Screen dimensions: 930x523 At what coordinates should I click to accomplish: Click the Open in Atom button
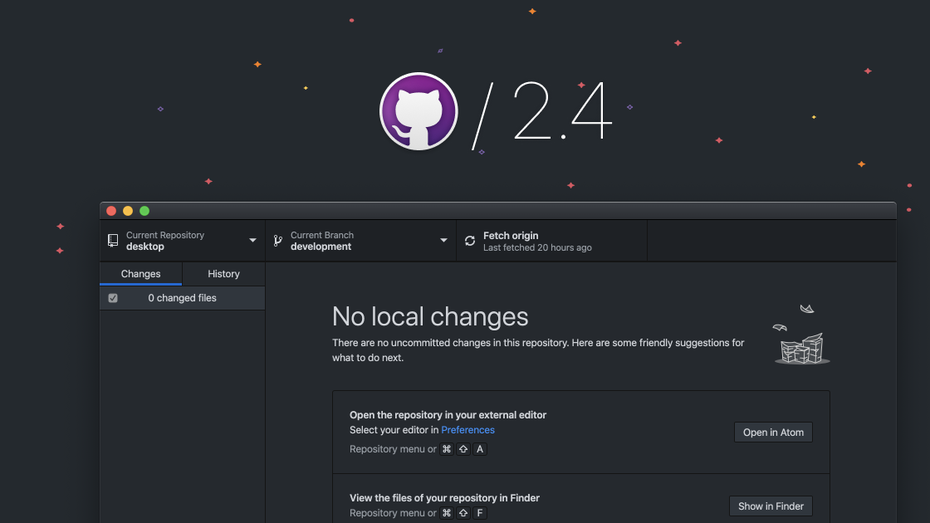pyautogui.click(x=773, y=432)
